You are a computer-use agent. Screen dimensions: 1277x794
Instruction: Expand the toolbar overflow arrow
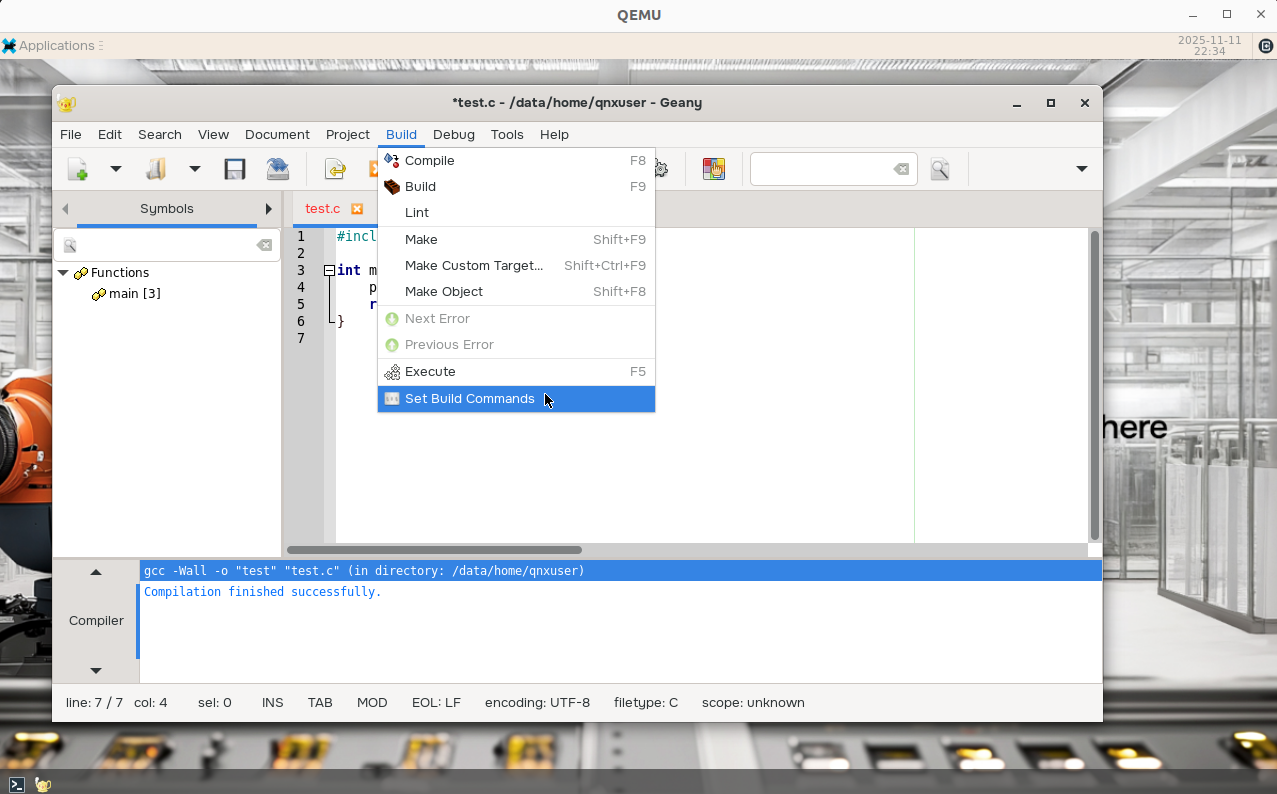click(1081, 169)
